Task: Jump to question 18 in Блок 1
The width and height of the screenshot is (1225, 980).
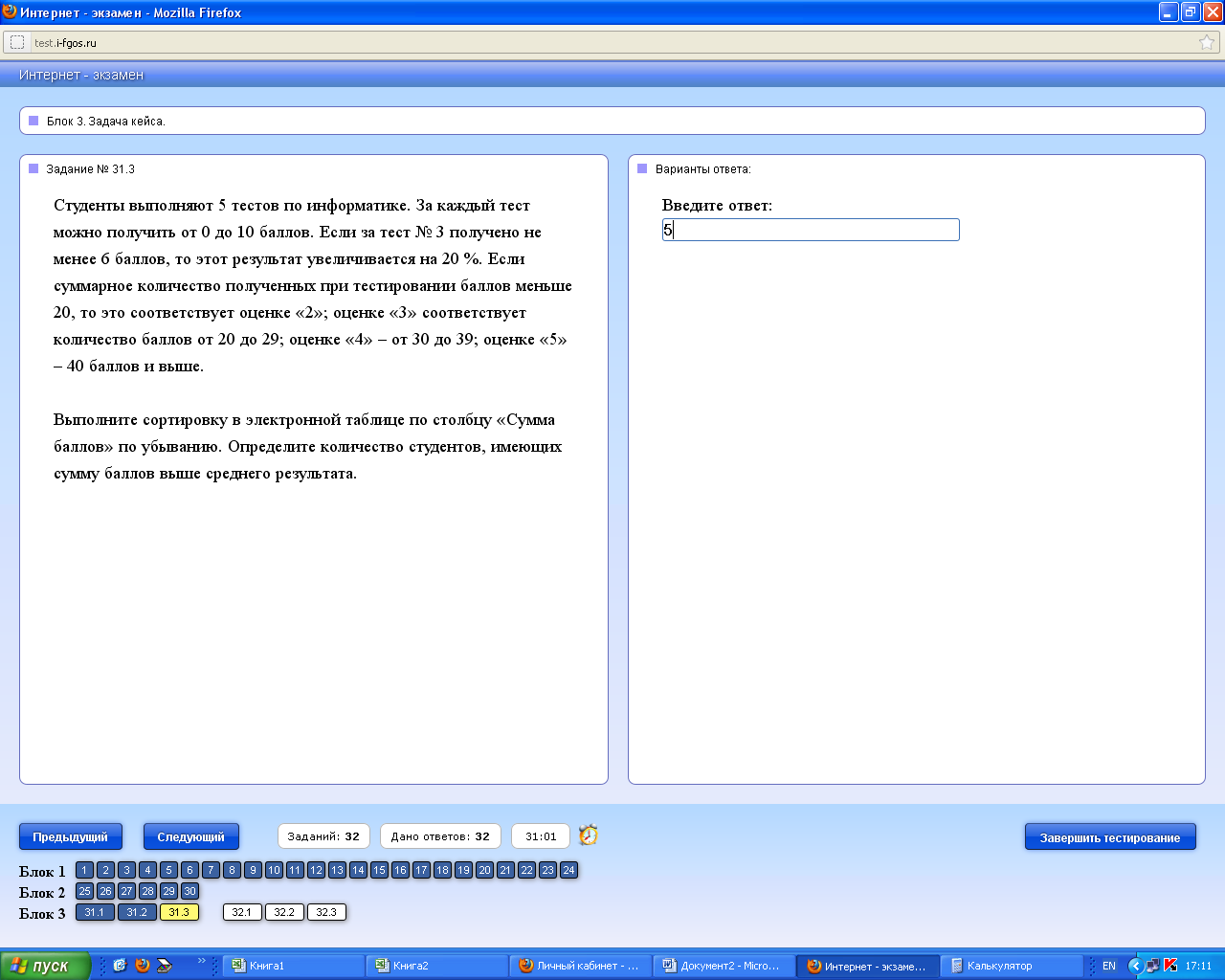Action: tap(442, 870)
